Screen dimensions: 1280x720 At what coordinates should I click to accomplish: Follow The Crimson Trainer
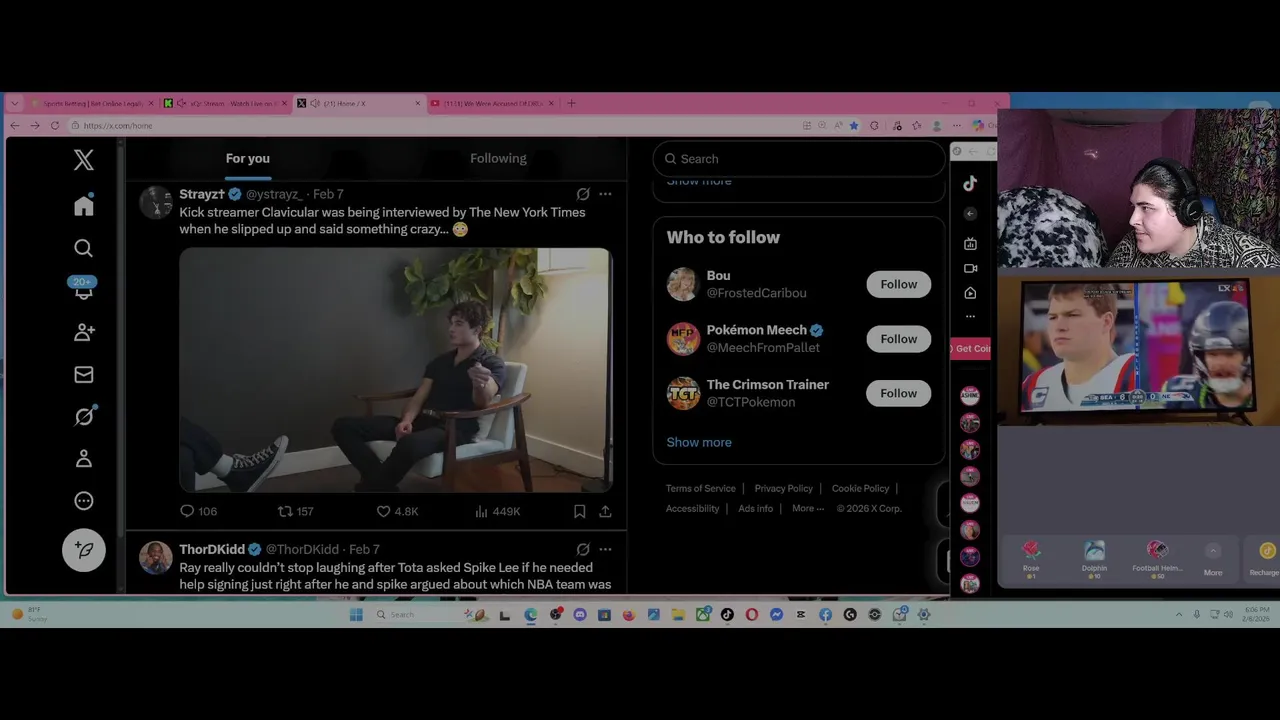[x=898, y=393]
